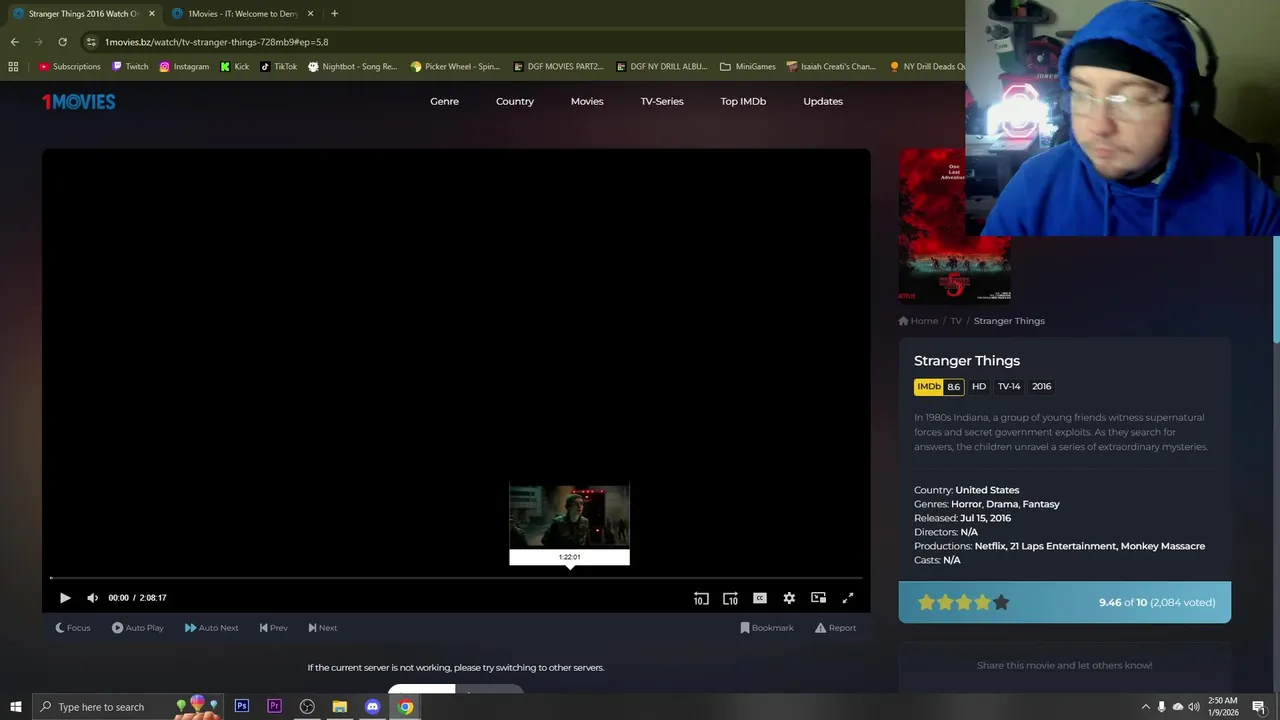Open the MiniGames bookmark folder
The image size is (1280, 720).
(x=748, y=67)
